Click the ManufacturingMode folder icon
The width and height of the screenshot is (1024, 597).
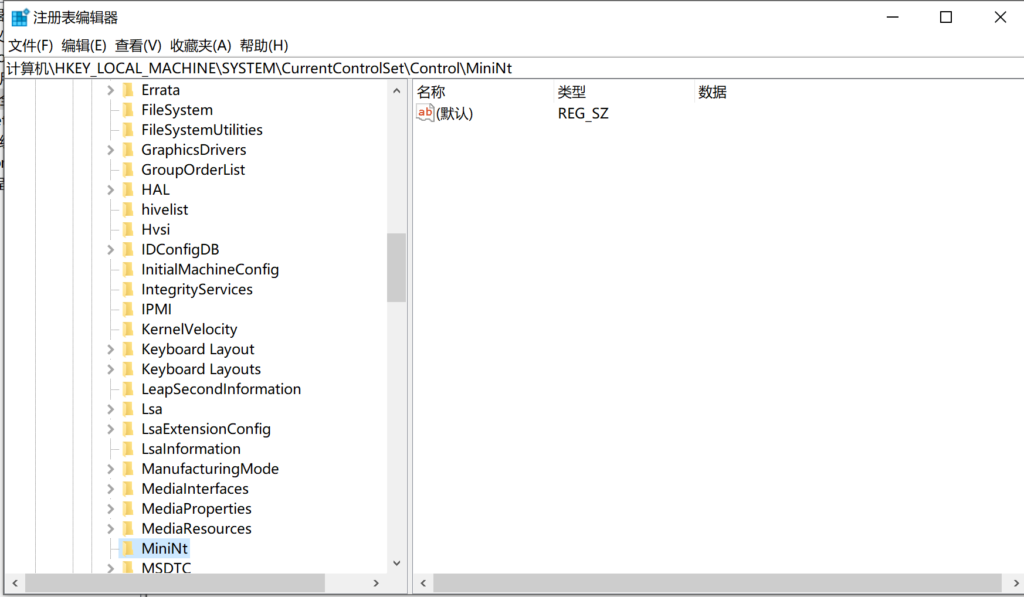[129, 468]
